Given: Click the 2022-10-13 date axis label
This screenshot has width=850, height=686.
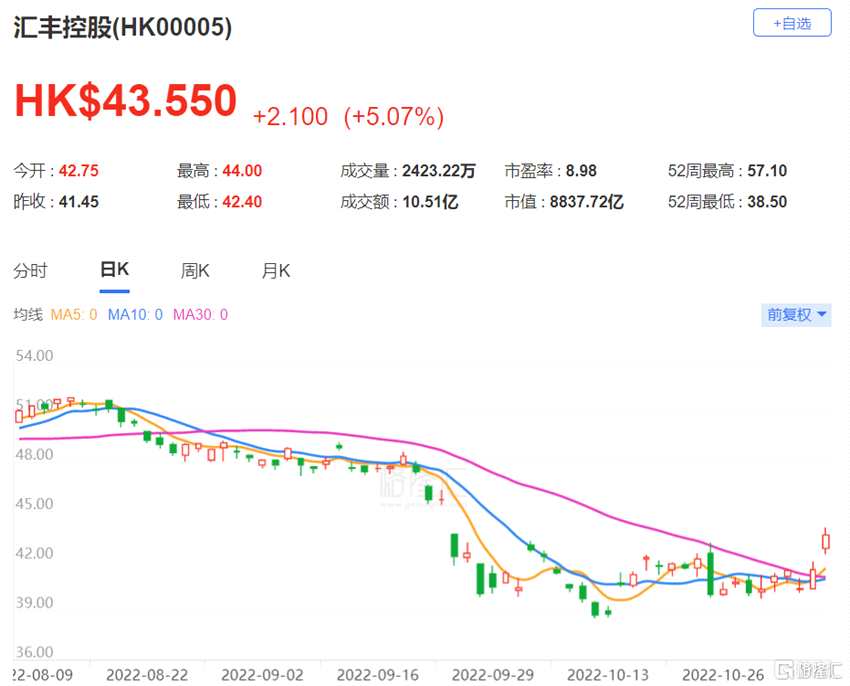Looking at the screenshot, I should point(608,675).
